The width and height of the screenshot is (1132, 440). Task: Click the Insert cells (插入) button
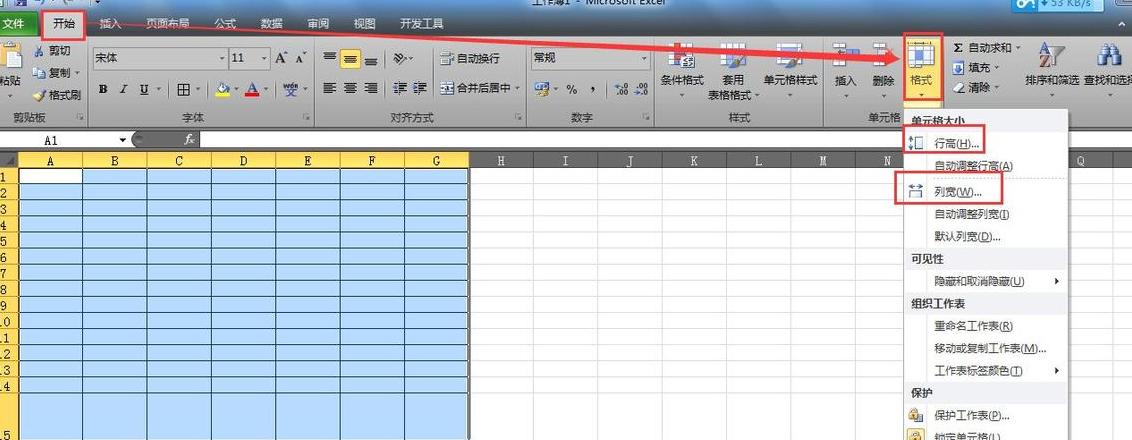click(845, 72)
